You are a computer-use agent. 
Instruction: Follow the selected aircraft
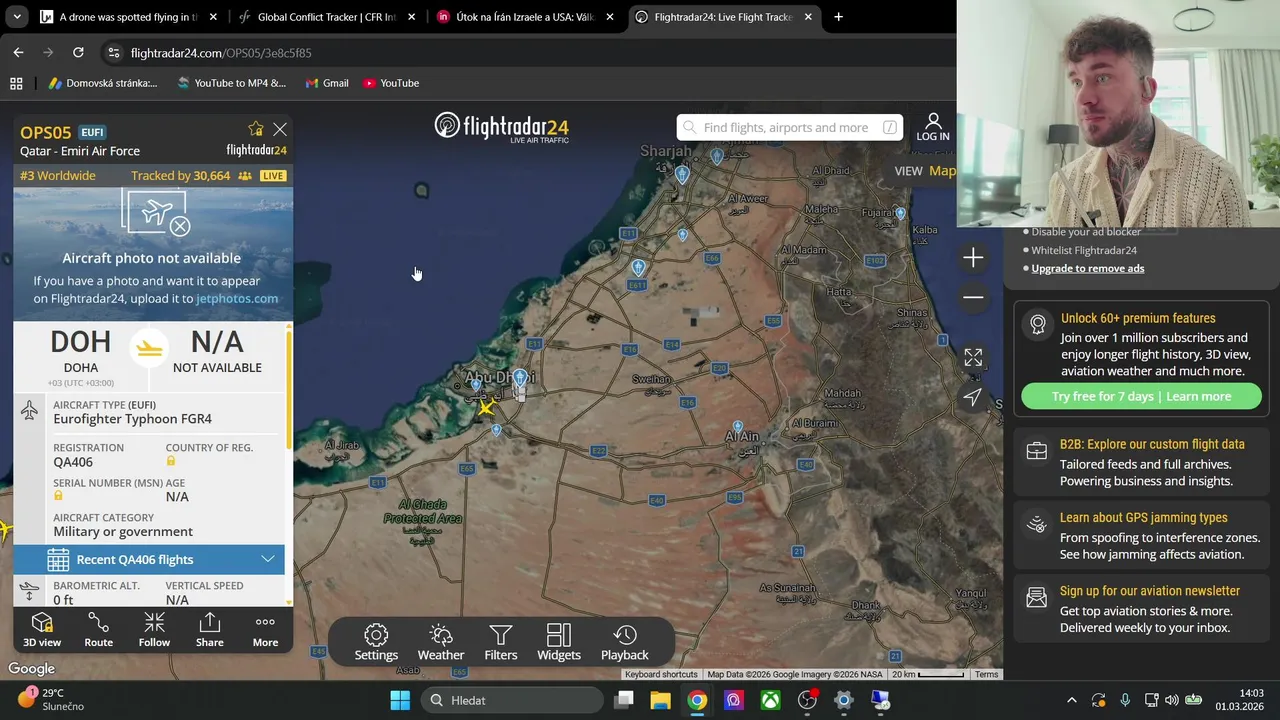coord(154,630)
